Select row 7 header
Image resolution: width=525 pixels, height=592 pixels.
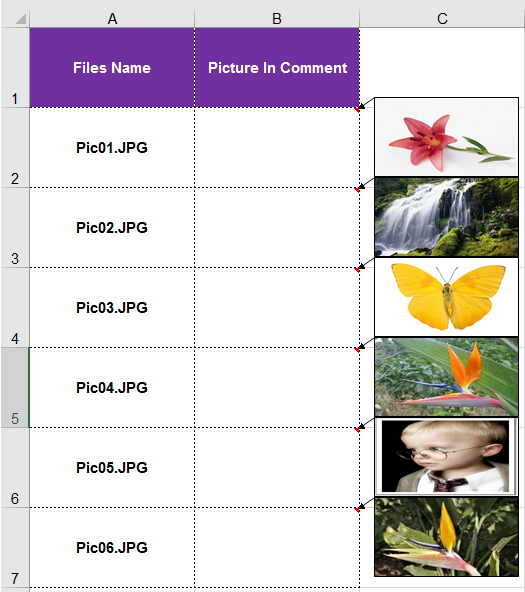15,547
